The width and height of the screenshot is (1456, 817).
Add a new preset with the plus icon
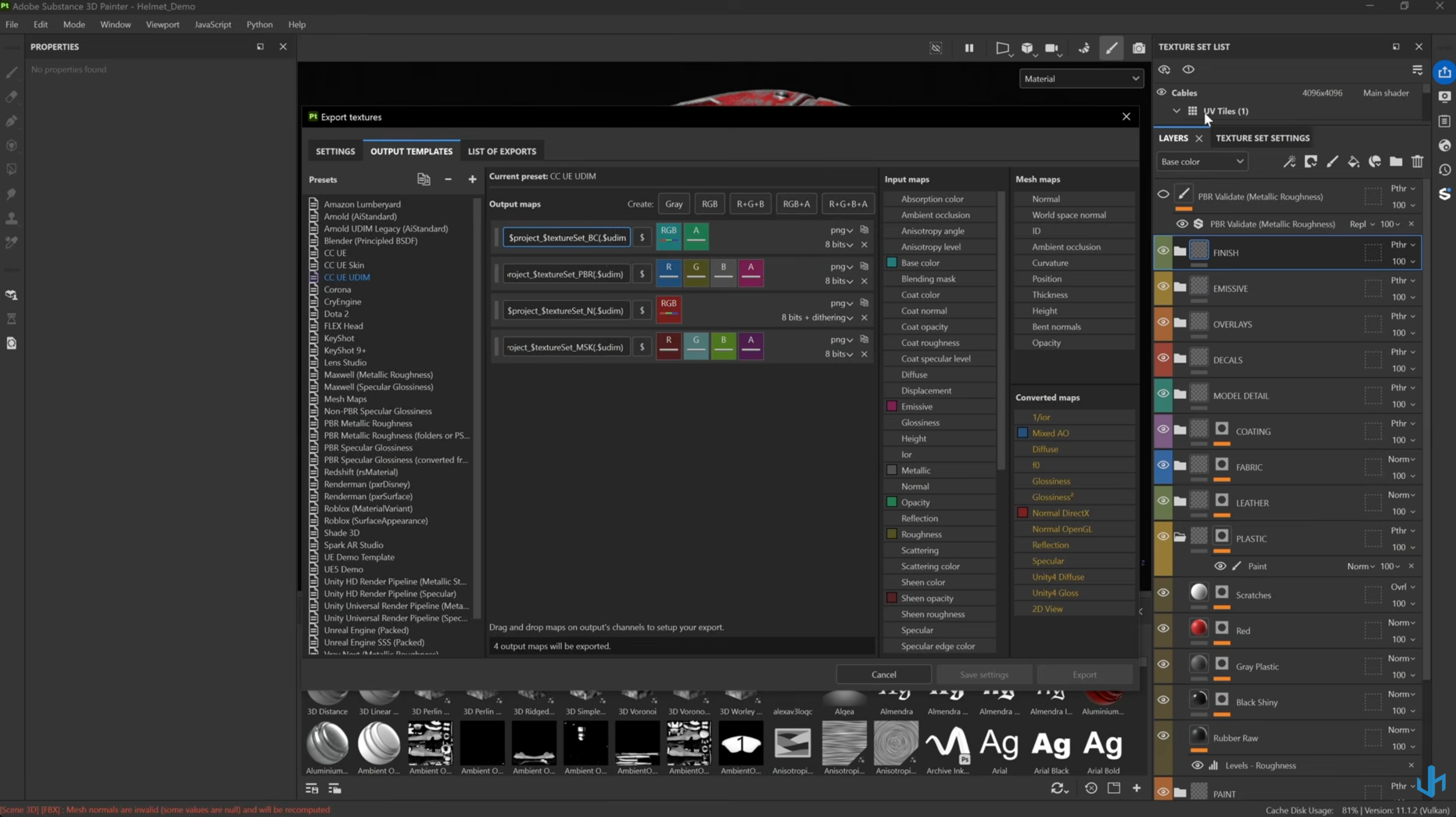point(472,179)
